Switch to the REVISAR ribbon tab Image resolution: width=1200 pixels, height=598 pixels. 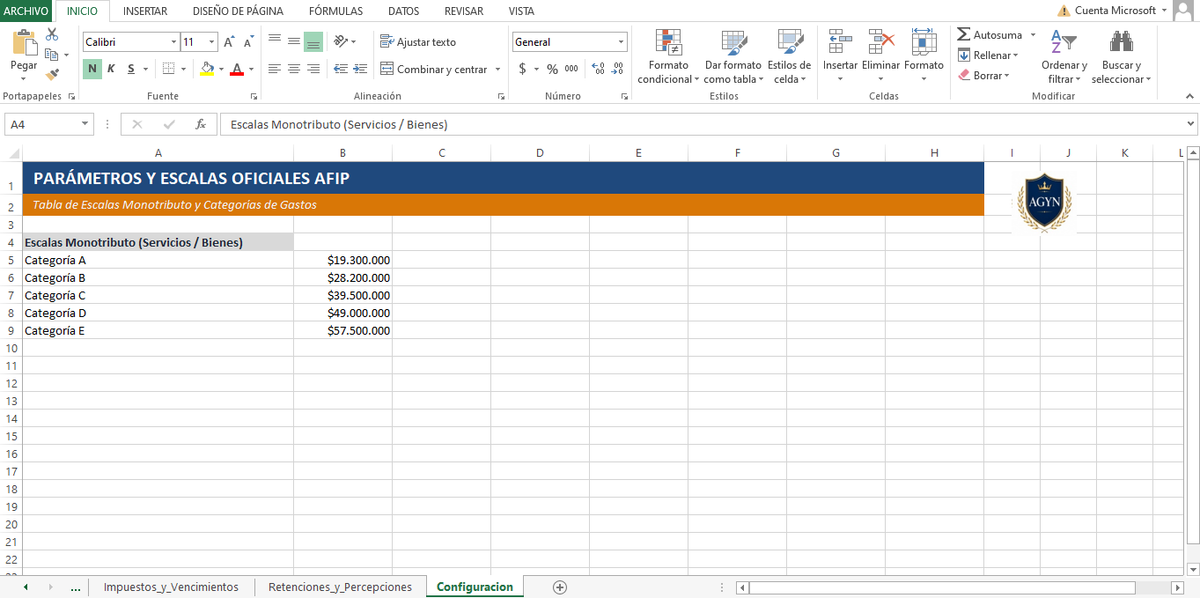(x=464, y=11)
